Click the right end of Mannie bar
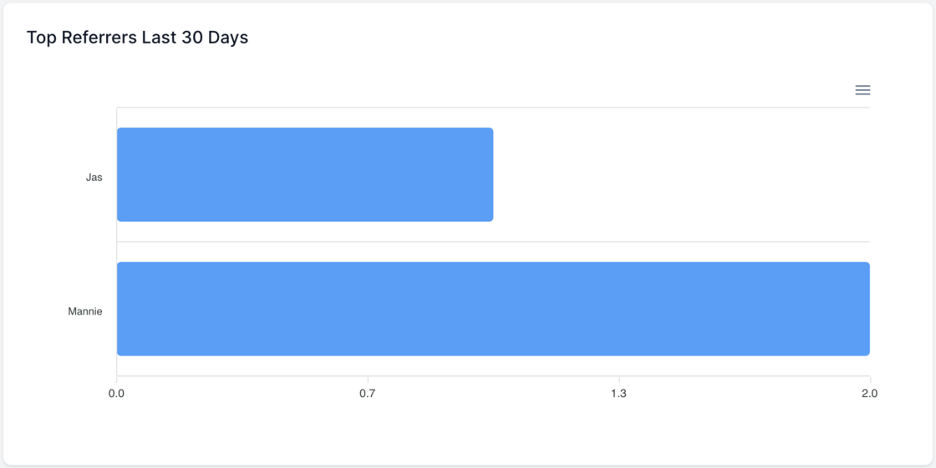936x468 pixels. (866, 309)
